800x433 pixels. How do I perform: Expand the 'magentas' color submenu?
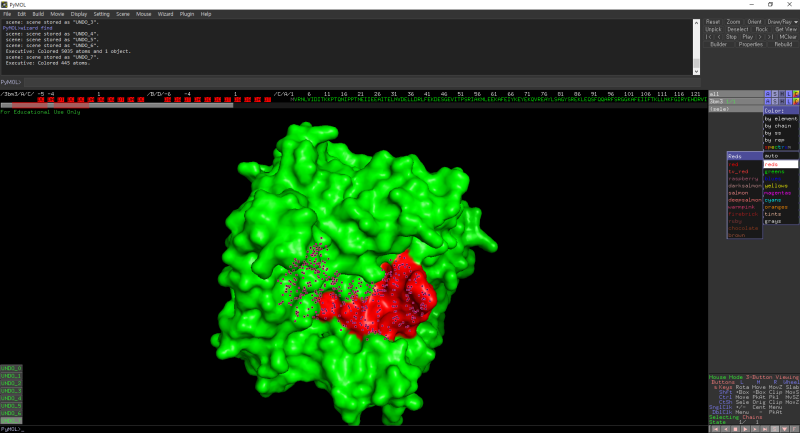[781, 193]
